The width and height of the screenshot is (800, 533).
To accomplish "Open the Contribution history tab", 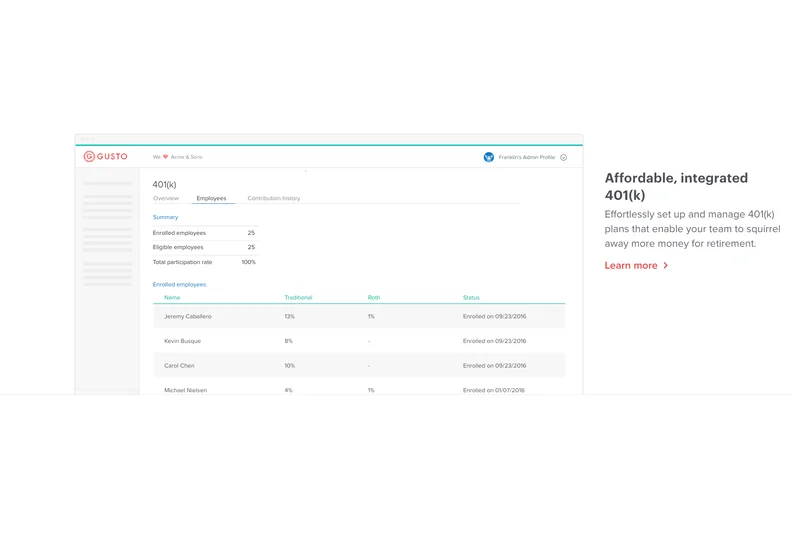I will click(x=273, y=198).
